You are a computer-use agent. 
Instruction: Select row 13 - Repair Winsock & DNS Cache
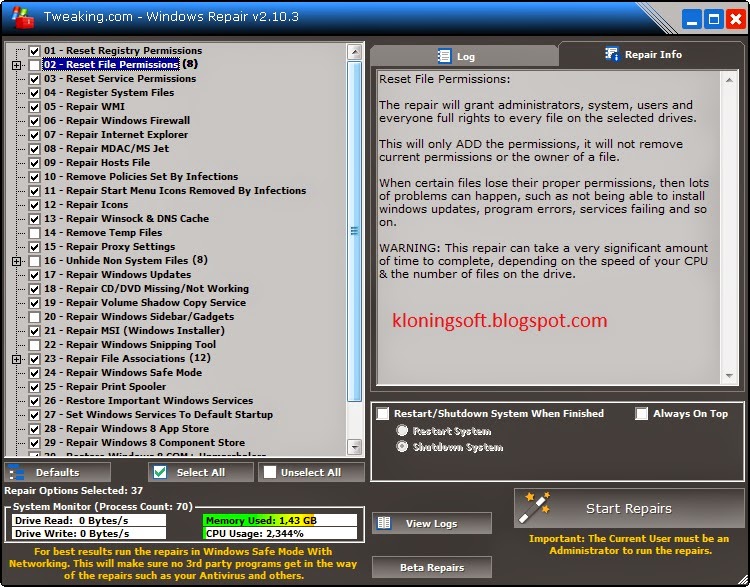(x=126, y=219)
